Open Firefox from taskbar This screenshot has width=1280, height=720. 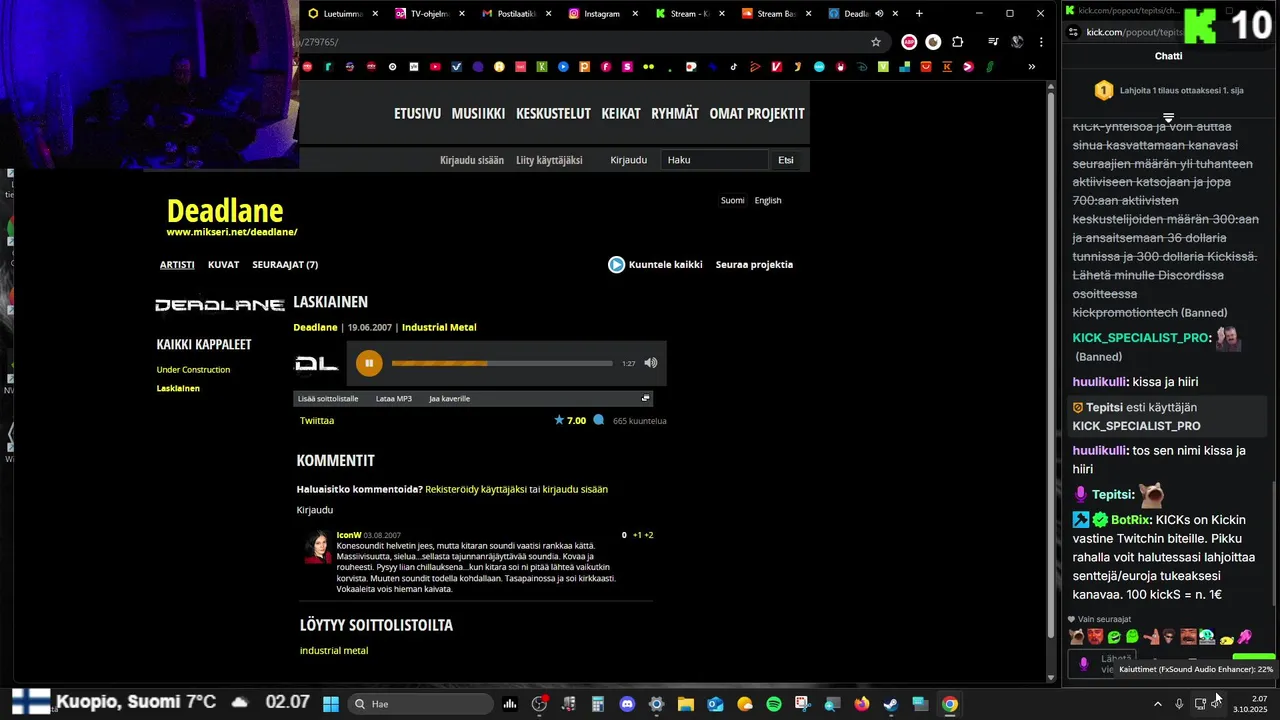pos(862,704)
